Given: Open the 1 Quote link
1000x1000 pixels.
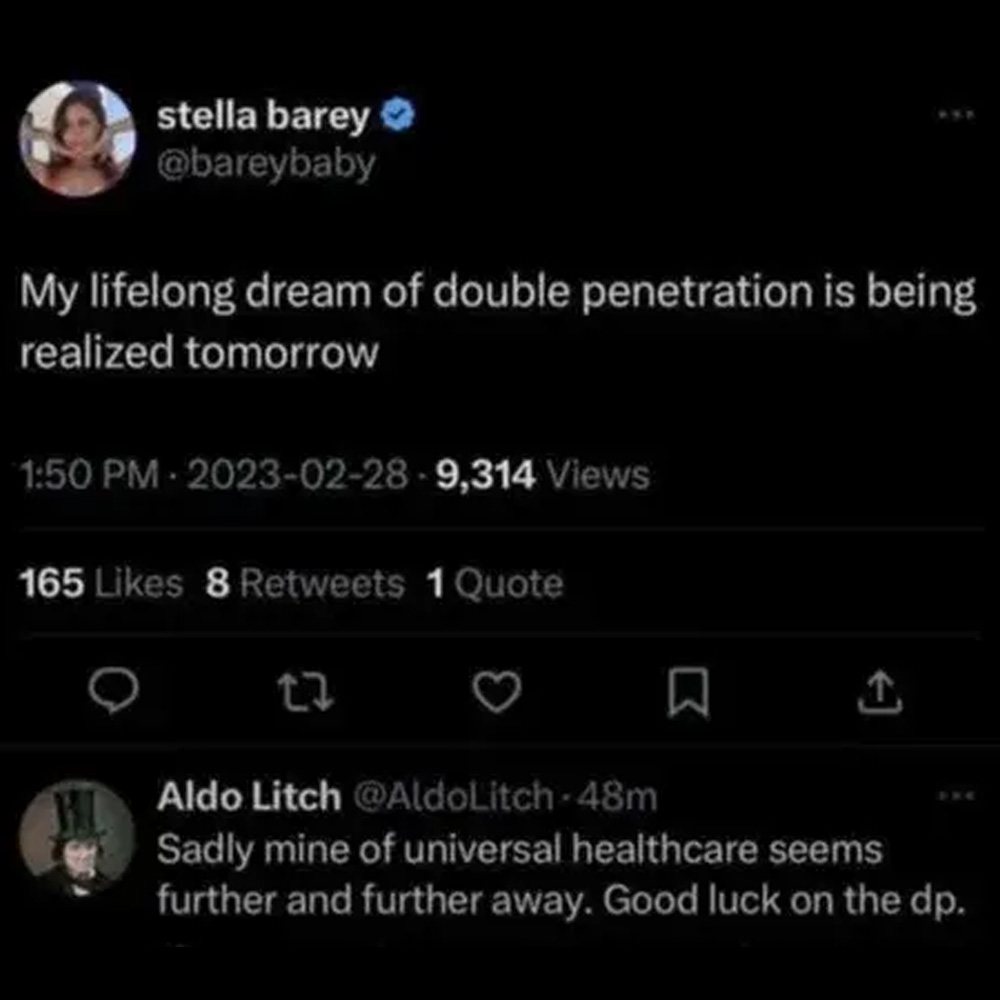Looking at the screenshot, I should (495, 583).
